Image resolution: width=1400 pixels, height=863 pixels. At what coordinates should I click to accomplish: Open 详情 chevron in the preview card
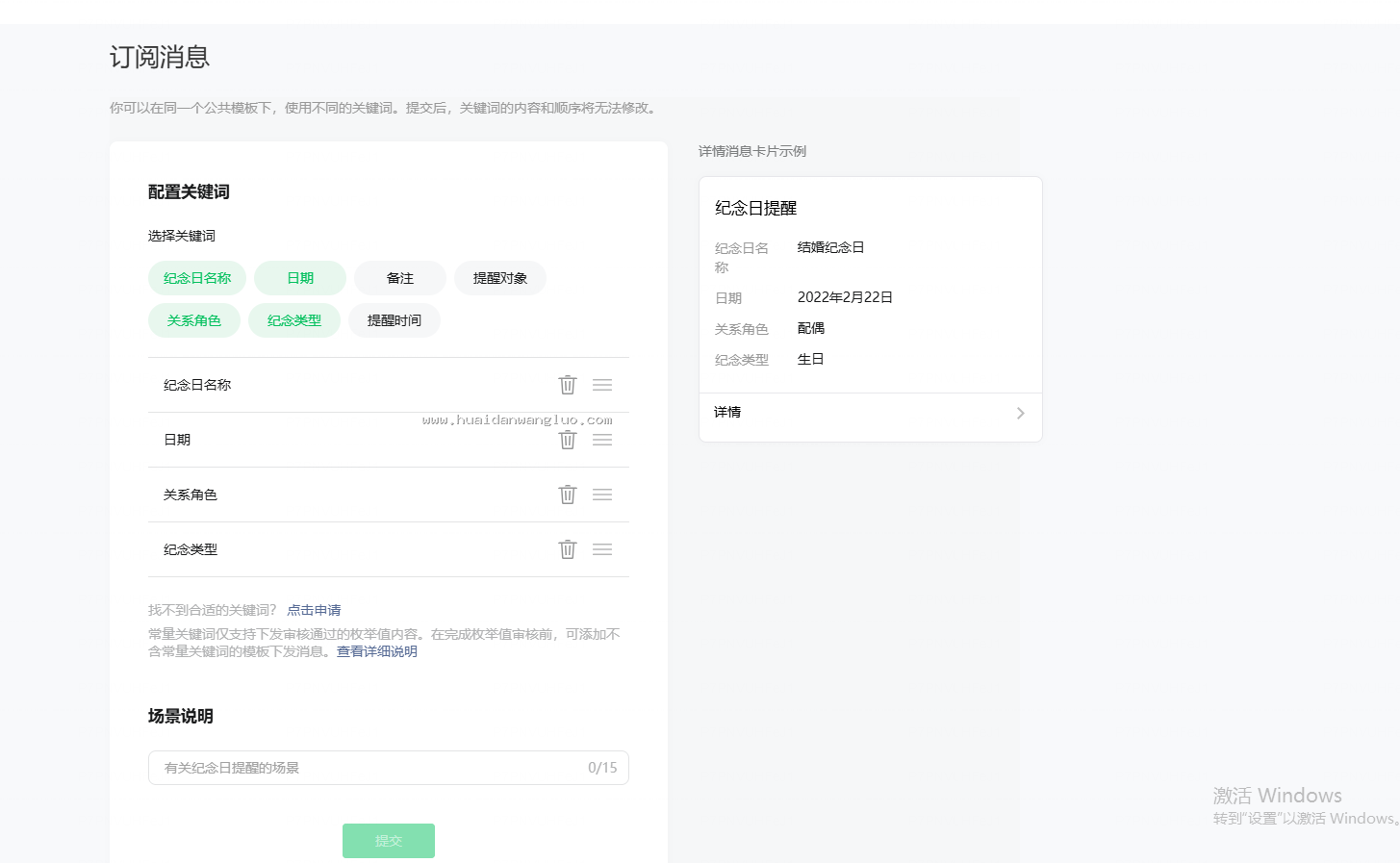[x=1021, y=414]
